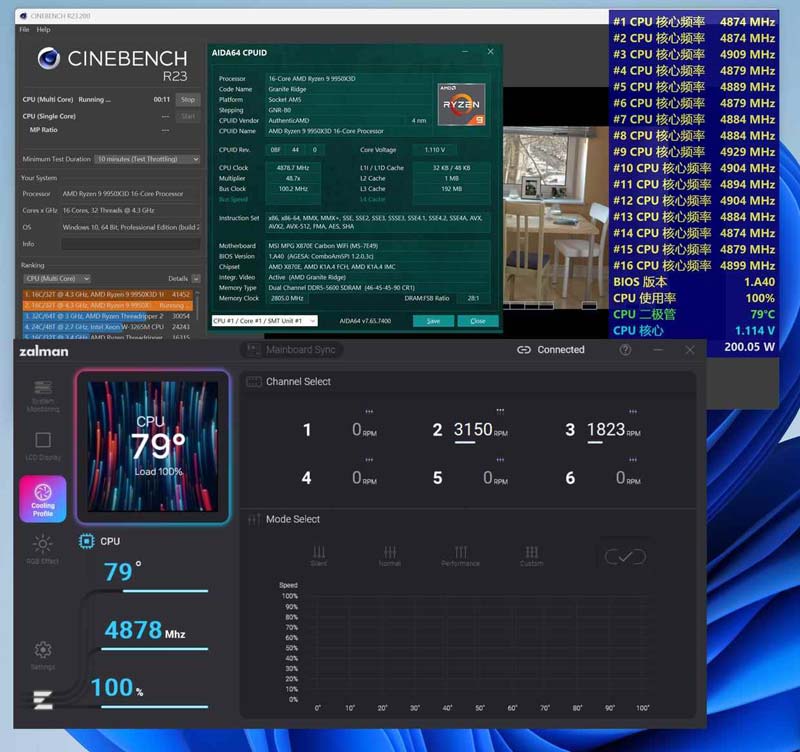The height and width of the screenshot is (752, 800).
Task: Open the CPU (Multi Core) ranking dropdown
Action: tap(57, 279)
